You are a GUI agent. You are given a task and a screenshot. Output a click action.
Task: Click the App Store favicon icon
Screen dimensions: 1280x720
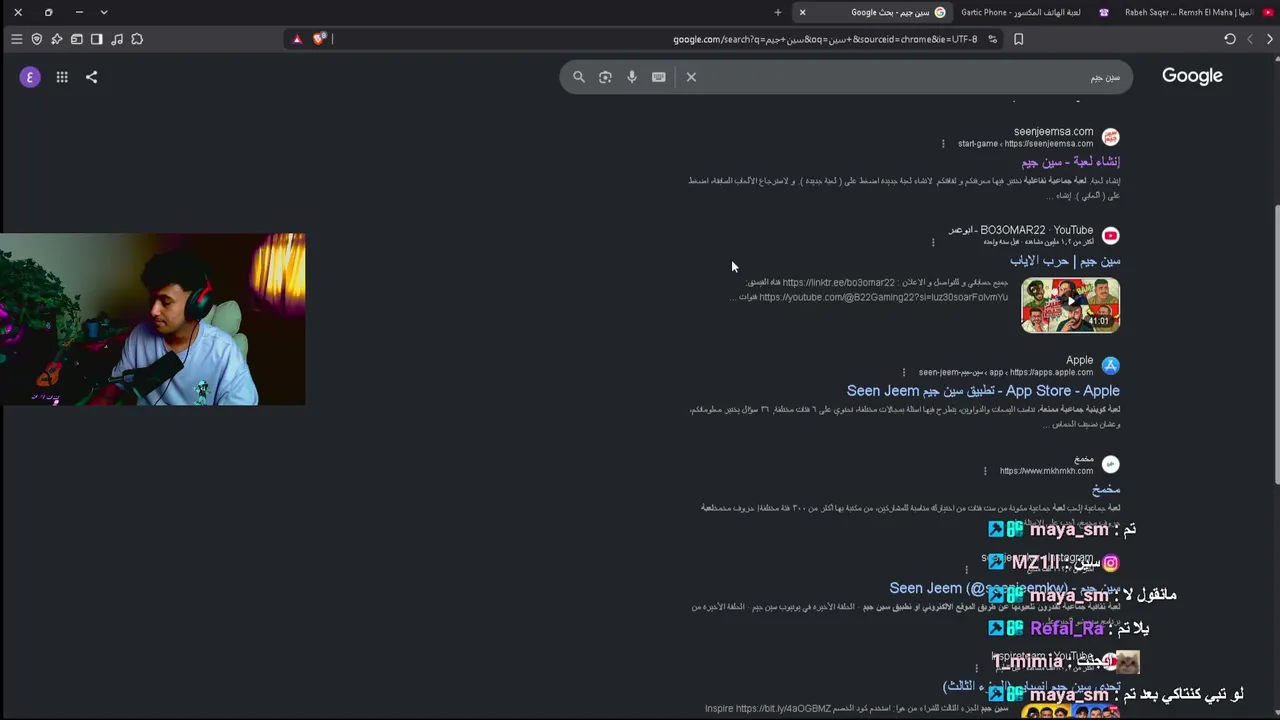tap(1110, 366)
